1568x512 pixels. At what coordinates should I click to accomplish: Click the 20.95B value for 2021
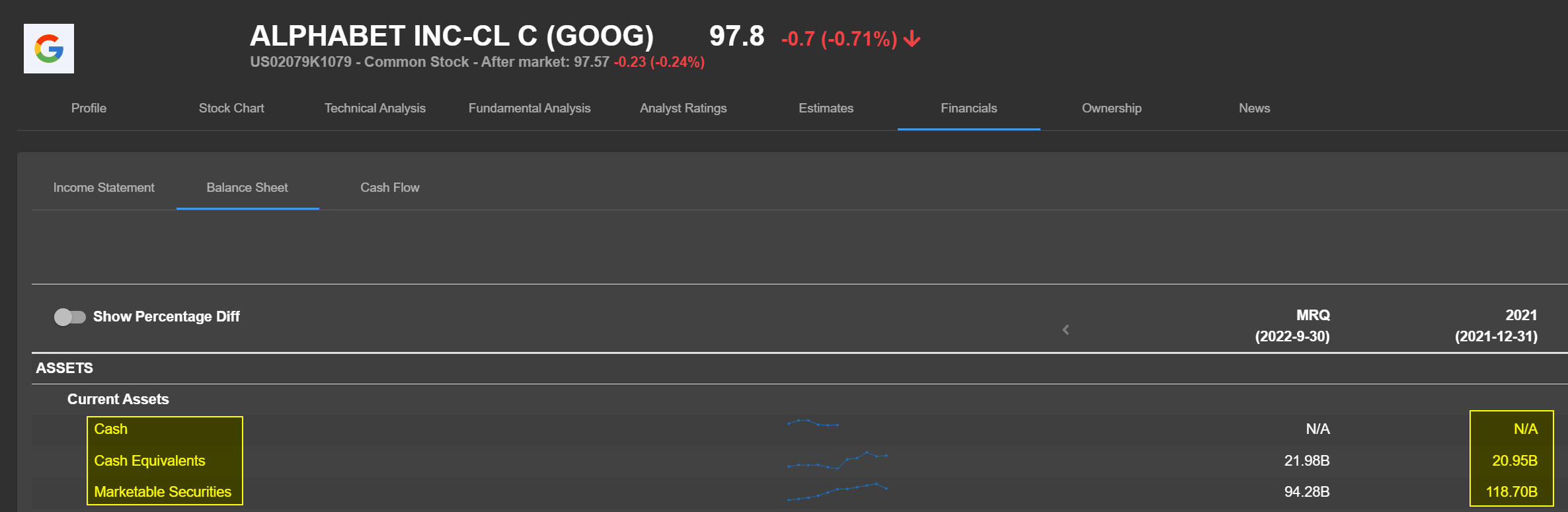click(1515, 460)
